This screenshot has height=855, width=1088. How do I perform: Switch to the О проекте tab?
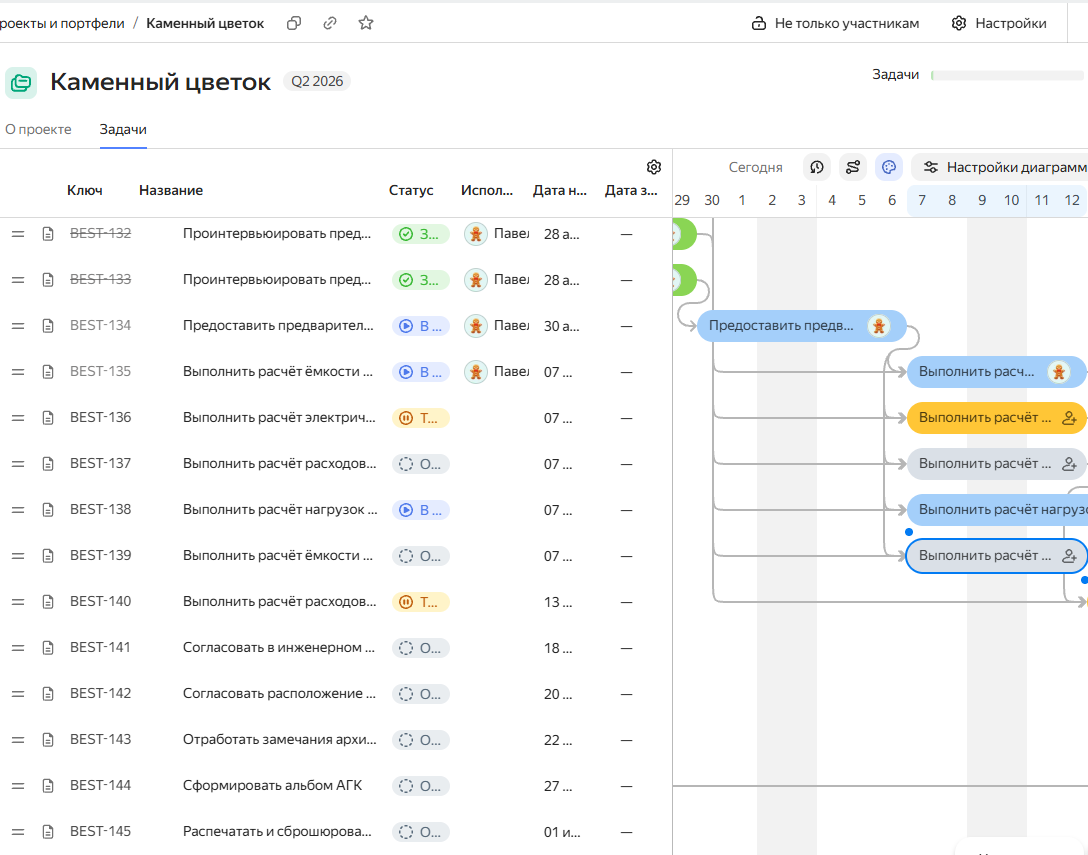(x=38, y=129)
